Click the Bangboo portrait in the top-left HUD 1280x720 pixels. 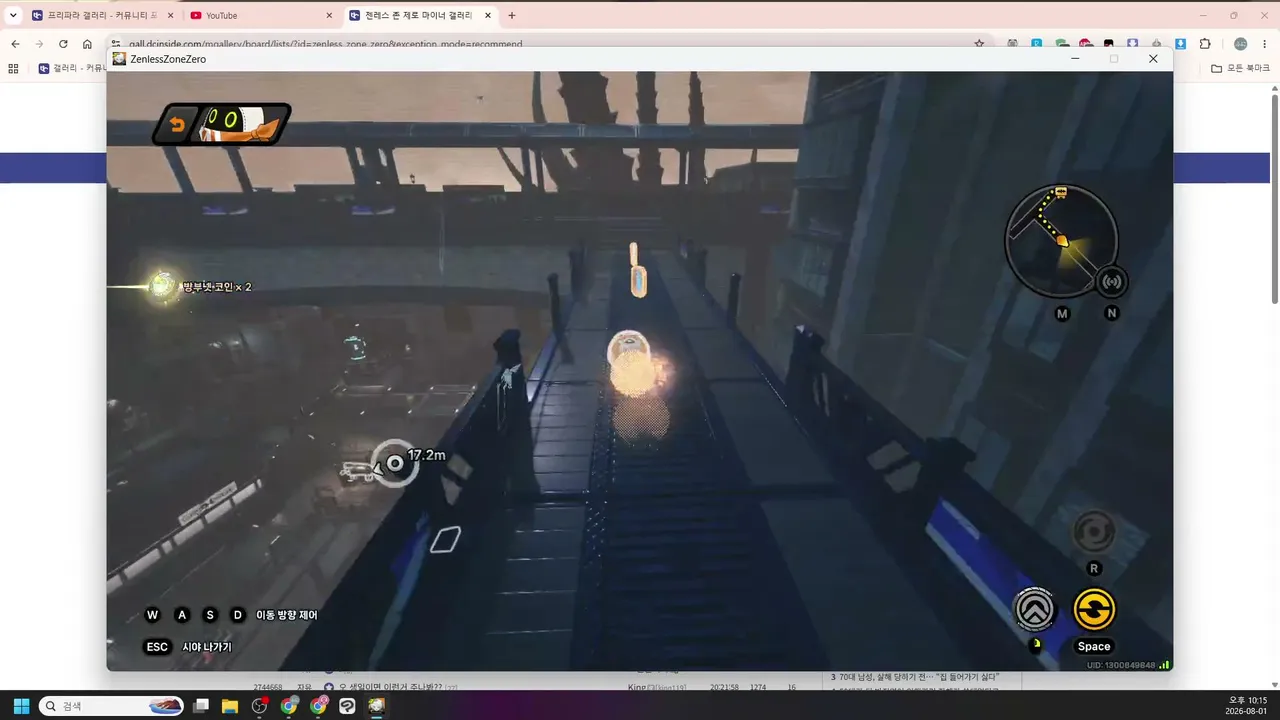238,125
